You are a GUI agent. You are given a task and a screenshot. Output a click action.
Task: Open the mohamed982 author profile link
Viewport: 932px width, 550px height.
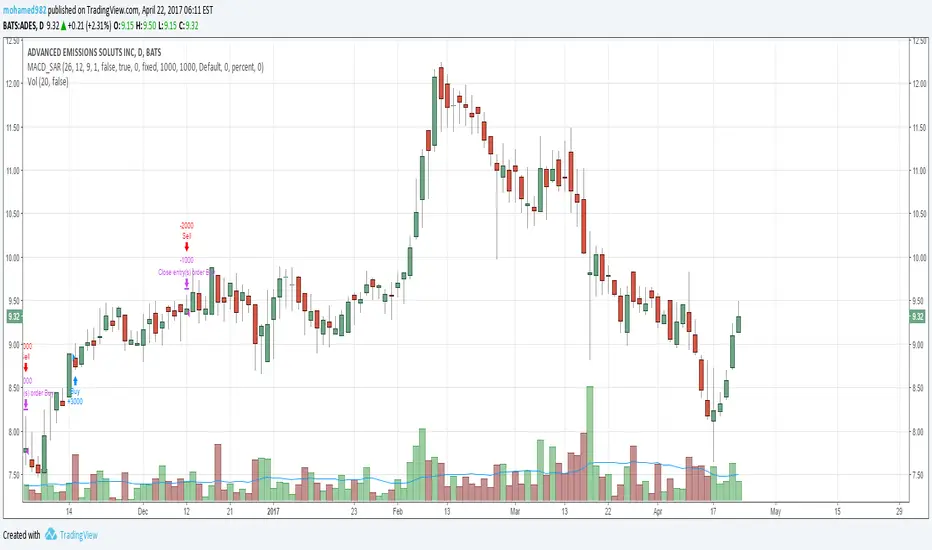[24, 10]
